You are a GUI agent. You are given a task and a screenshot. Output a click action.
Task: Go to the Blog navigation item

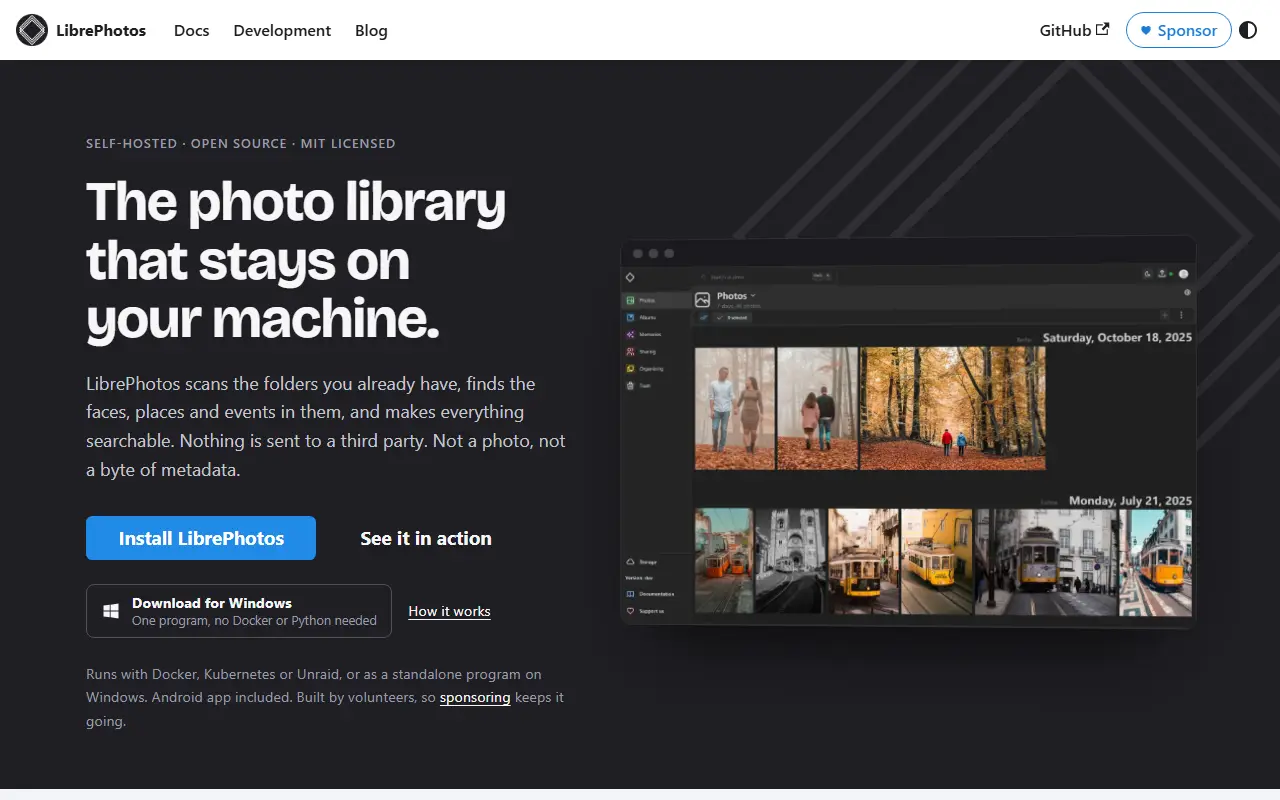coord(371,30)
